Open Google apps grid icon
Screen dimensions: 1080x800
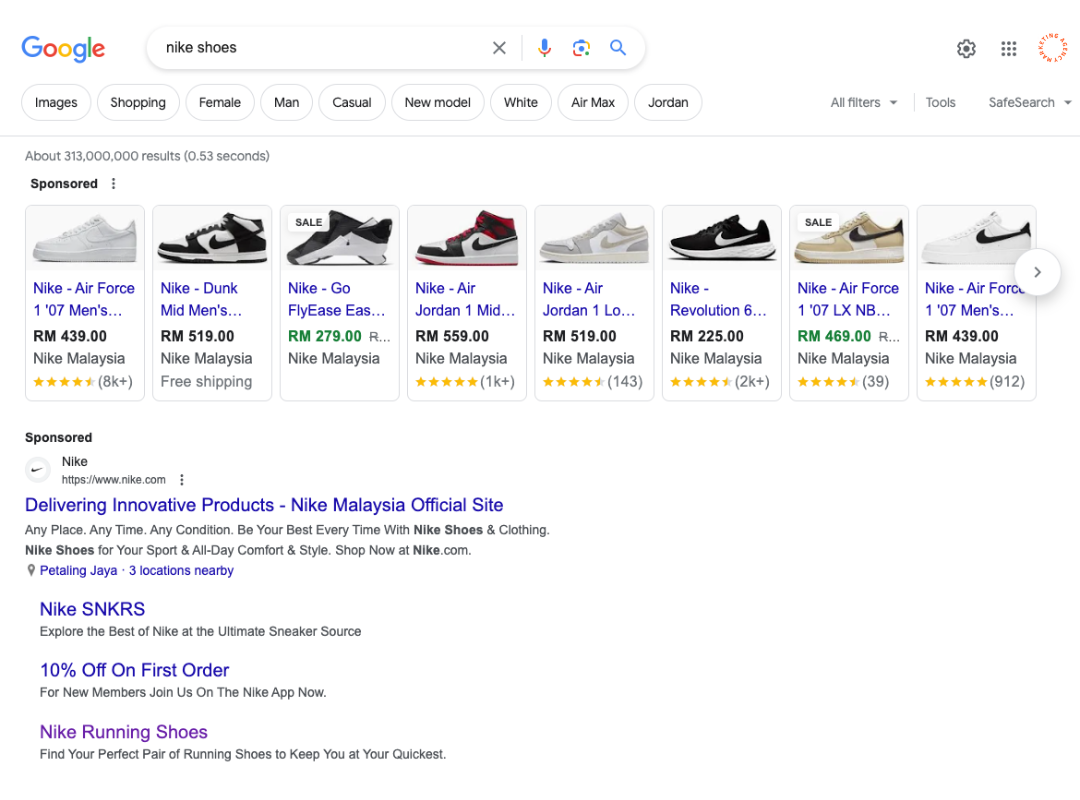1008,49
